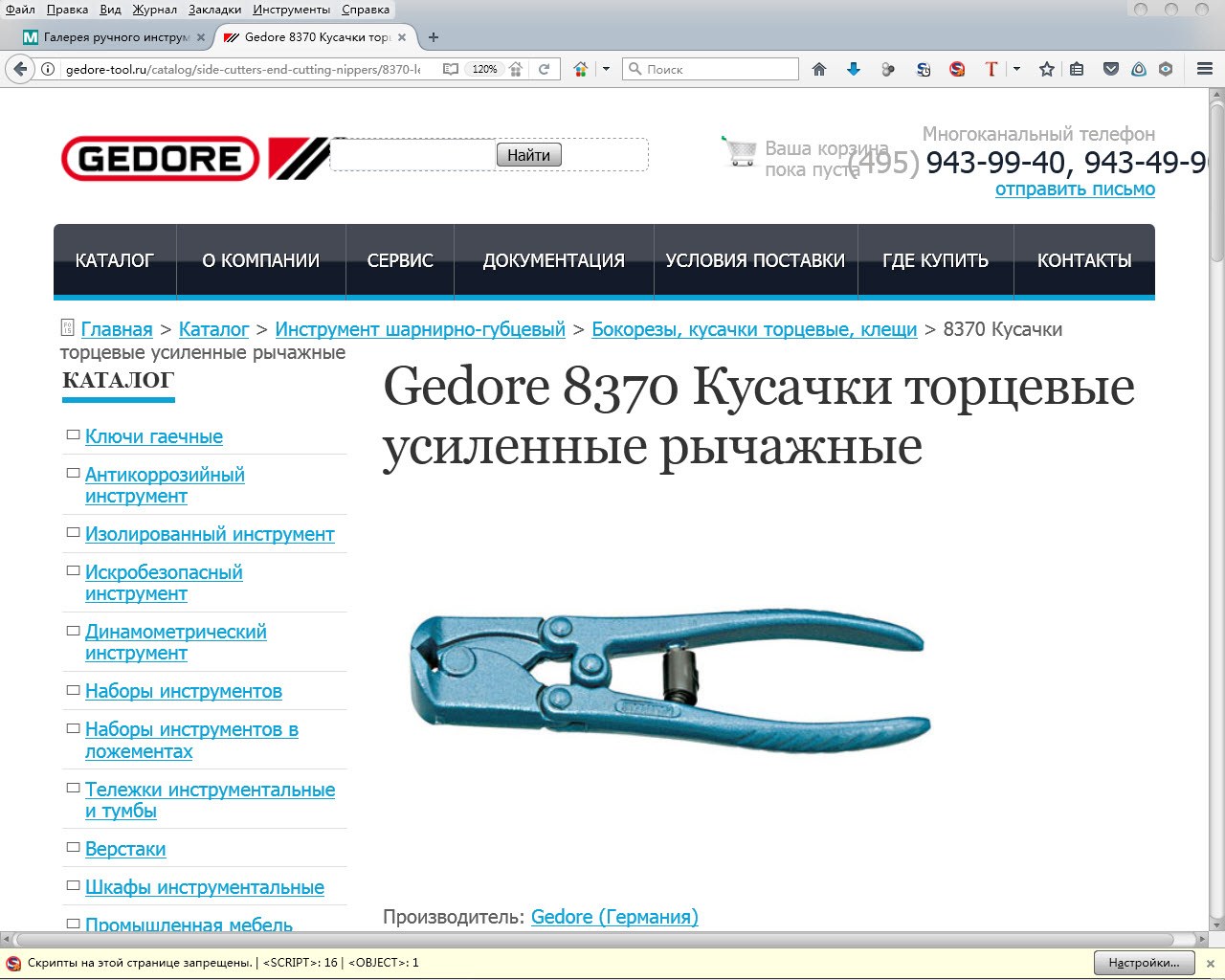This screenshot has height=980, width=1225.
Task: Open О КОМПАНИИ navigation item
Action: 260,260
